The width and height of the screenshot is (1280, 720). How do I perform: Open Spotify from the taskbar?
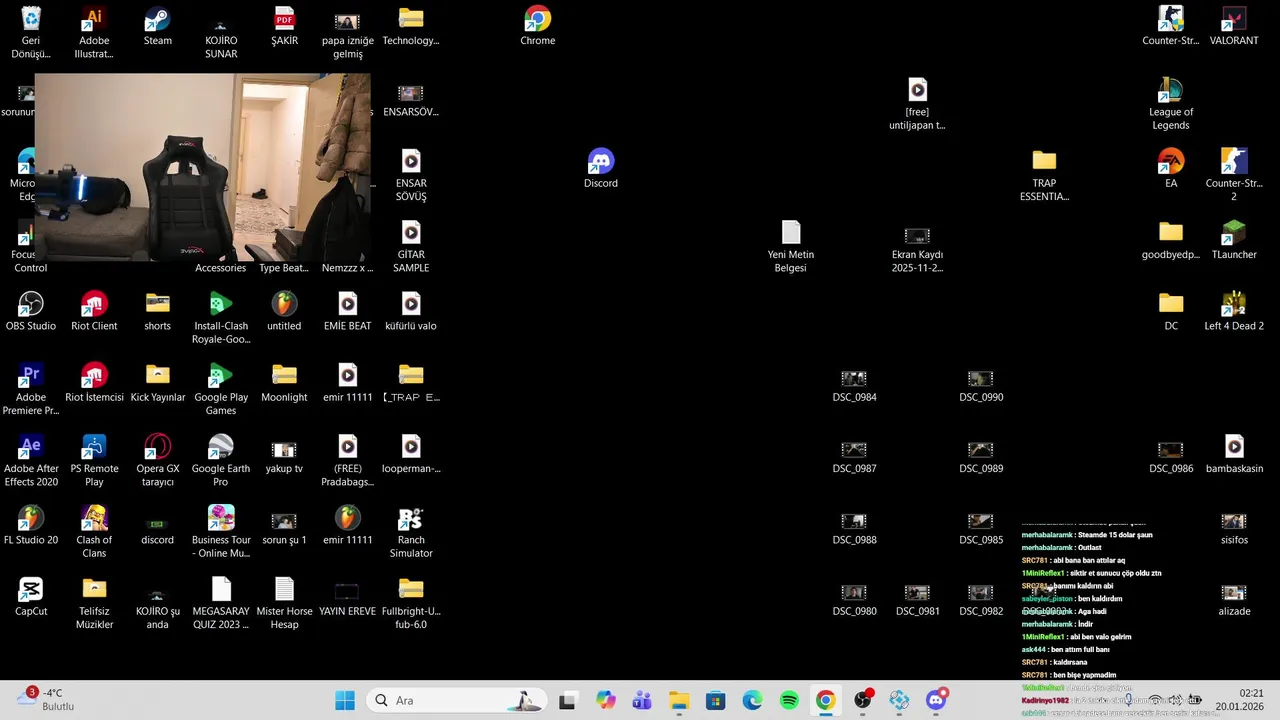[789, 700]
